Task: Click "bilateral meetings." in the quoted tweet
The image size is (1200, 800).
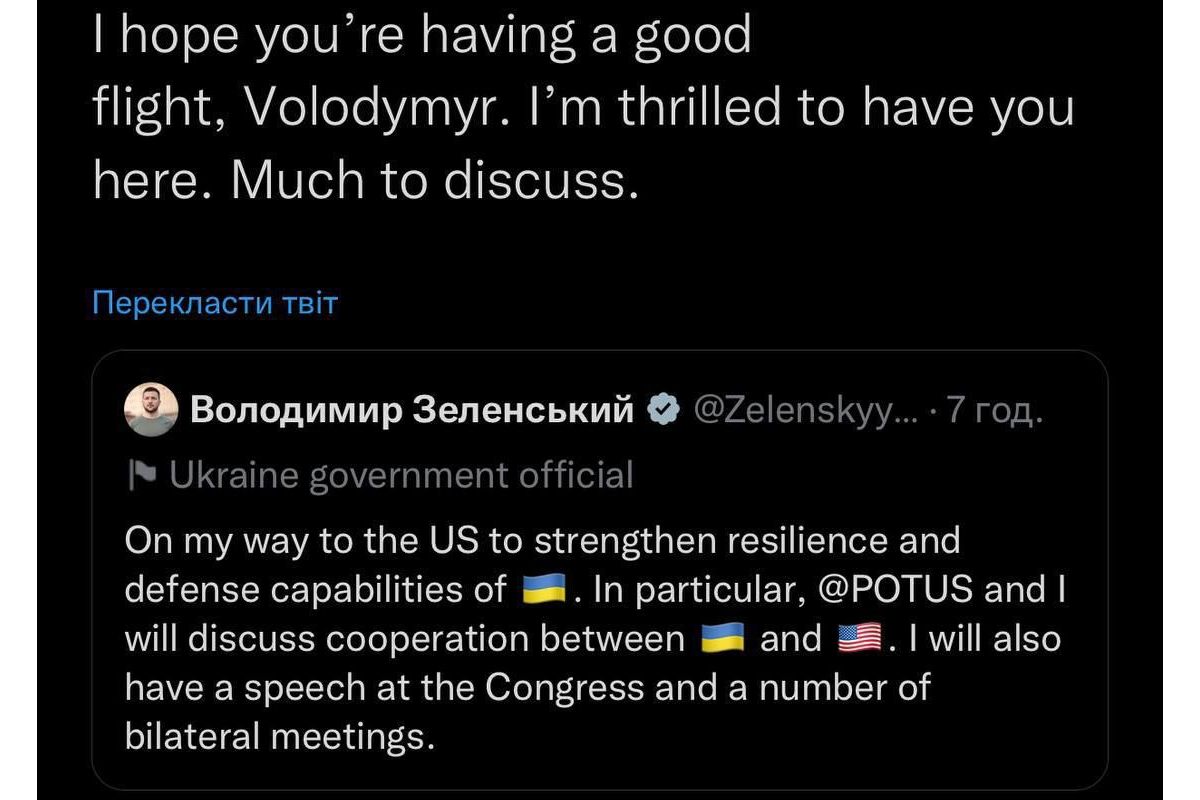Action: tap(281, 736)
